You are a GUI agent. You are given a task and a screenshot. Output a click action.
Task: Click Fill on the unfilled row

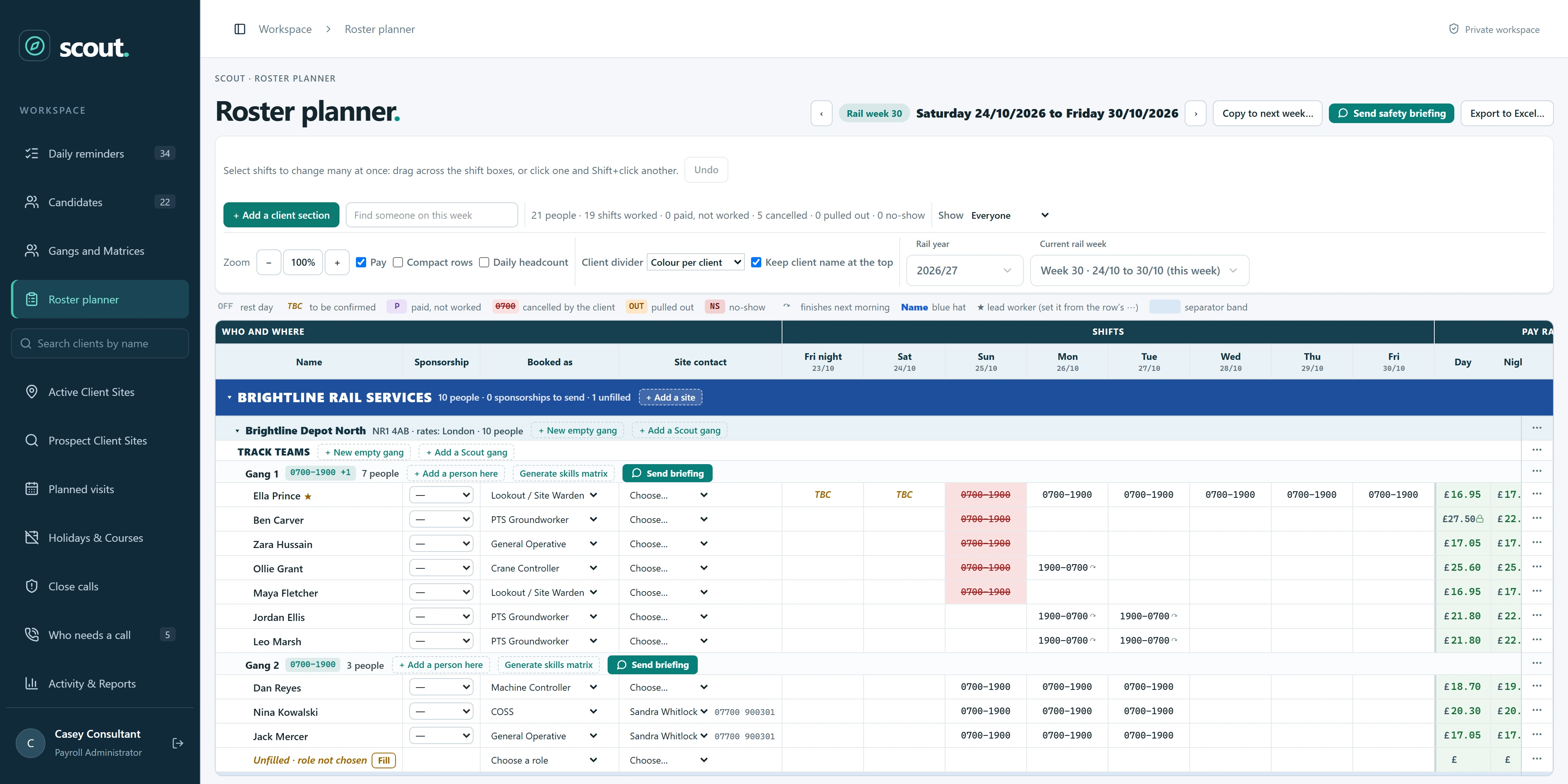(x=383, y=760)
